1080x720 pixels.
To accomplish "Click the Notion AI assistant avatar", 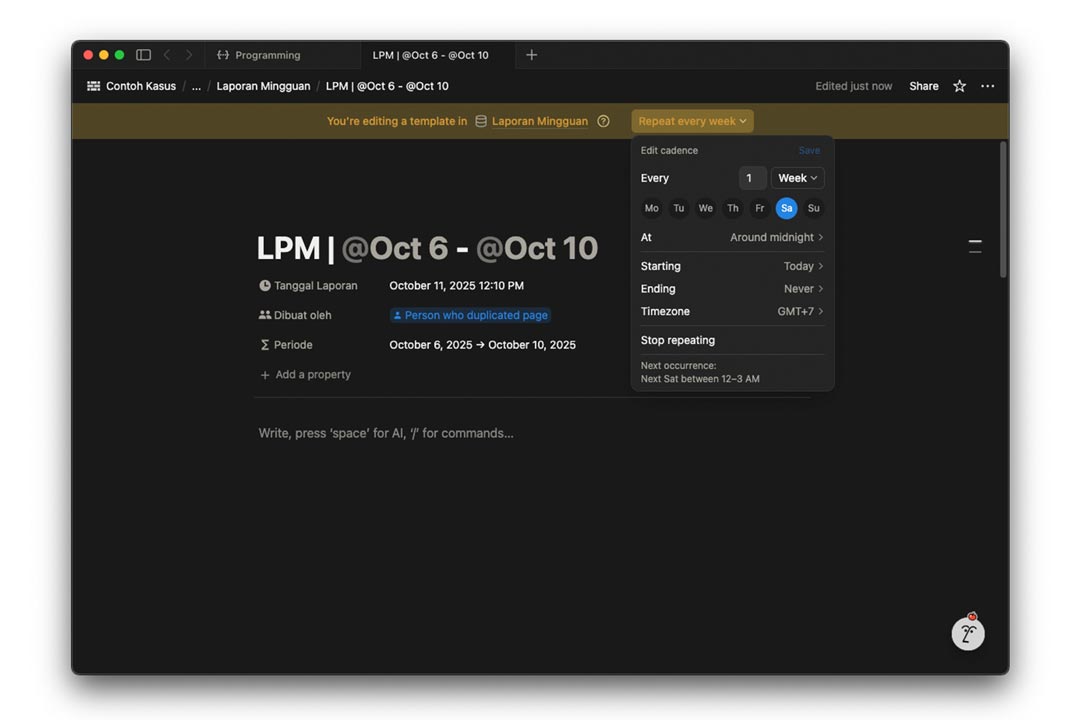I will [x=967, y=633].
